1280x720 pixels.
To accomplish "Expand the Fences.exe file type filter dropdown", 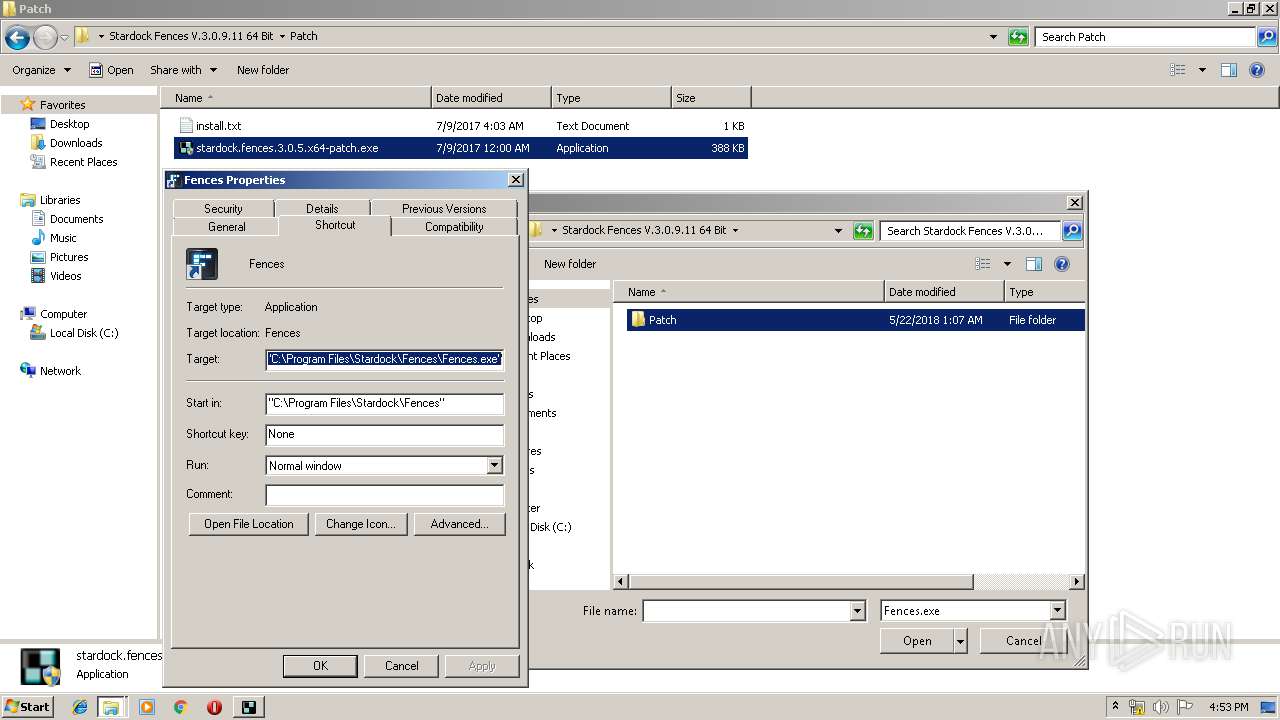I will [x=1057, y=611].
